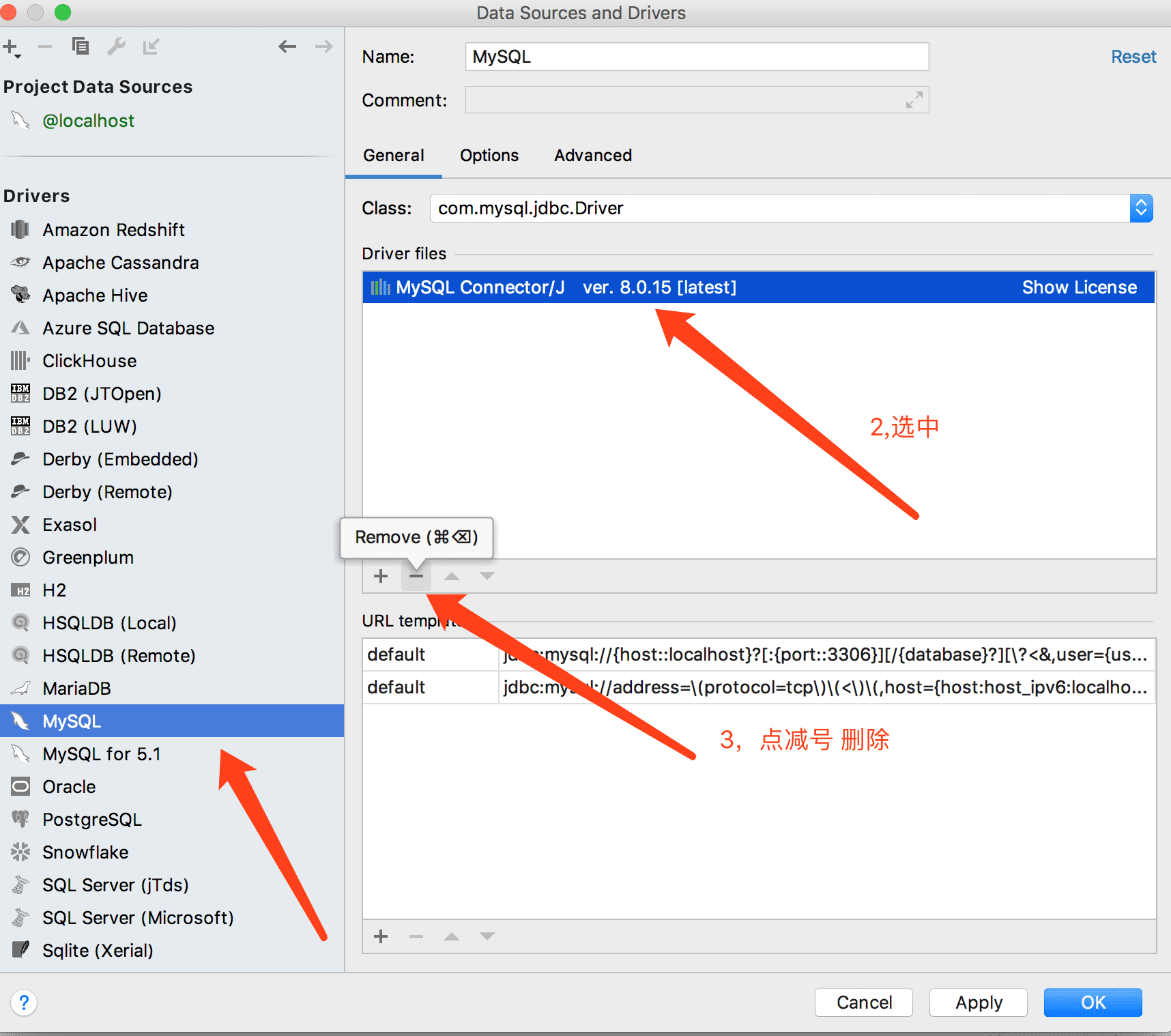Confirm with the OK button

pos(1093,1003)
